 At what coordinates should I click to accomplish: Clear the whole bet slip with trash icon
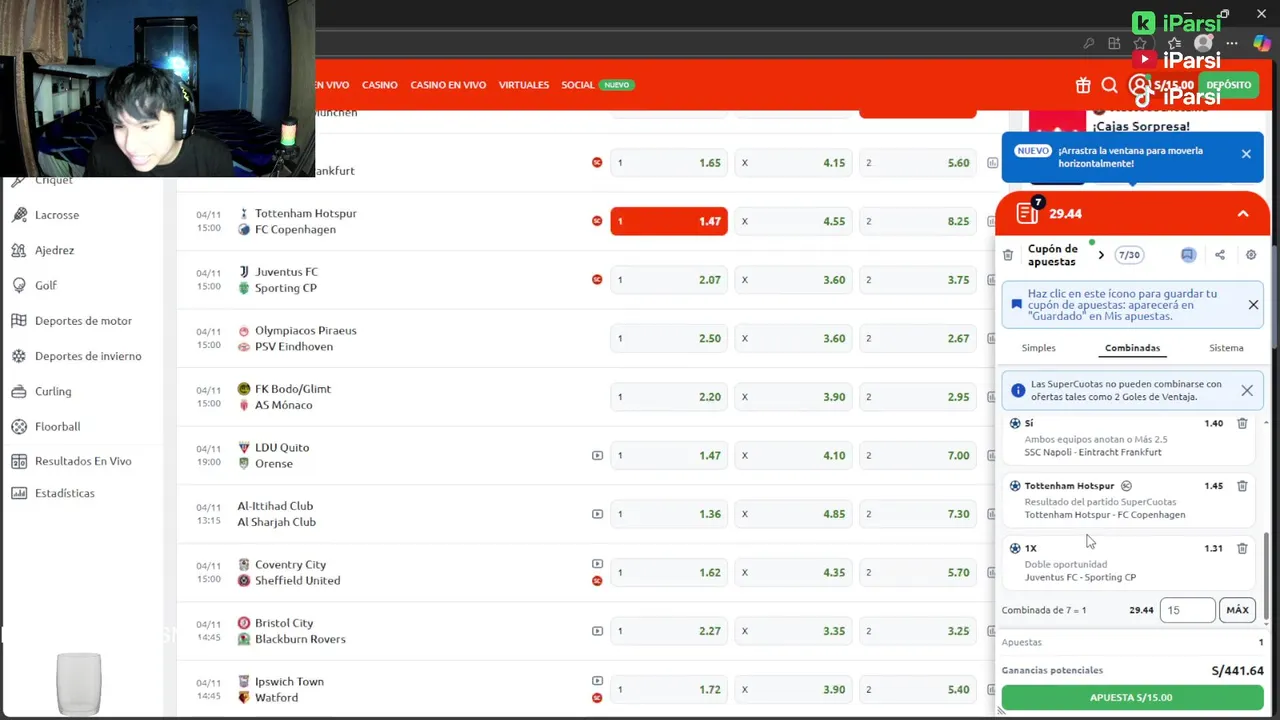(x=1008, y=255)
